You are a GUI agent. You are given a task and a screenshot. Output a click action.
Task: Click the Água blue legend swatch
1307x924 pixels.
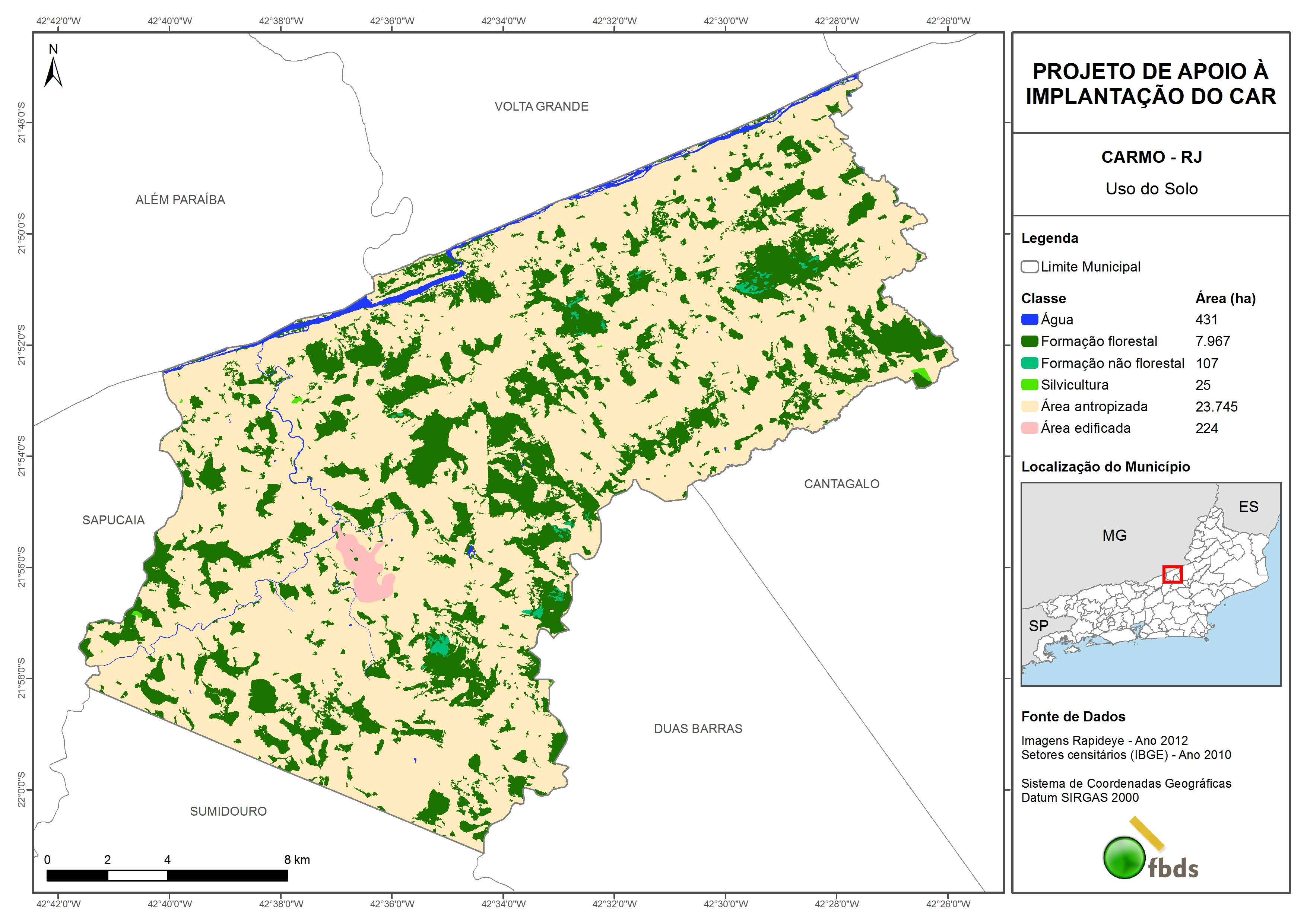click(x=1029, y=320)
